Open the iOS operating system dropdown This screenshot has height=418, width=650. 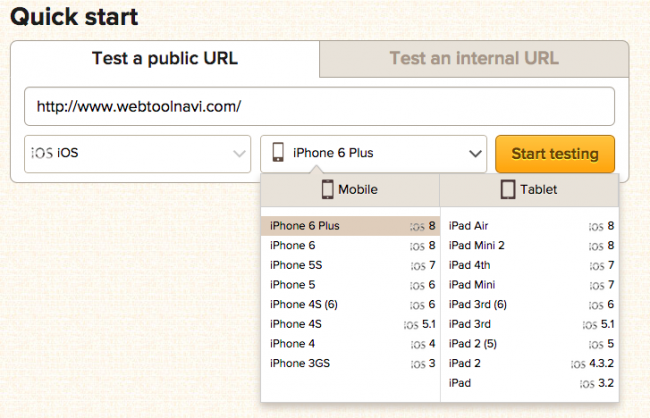pyautogui.click(x=138, y=154)
